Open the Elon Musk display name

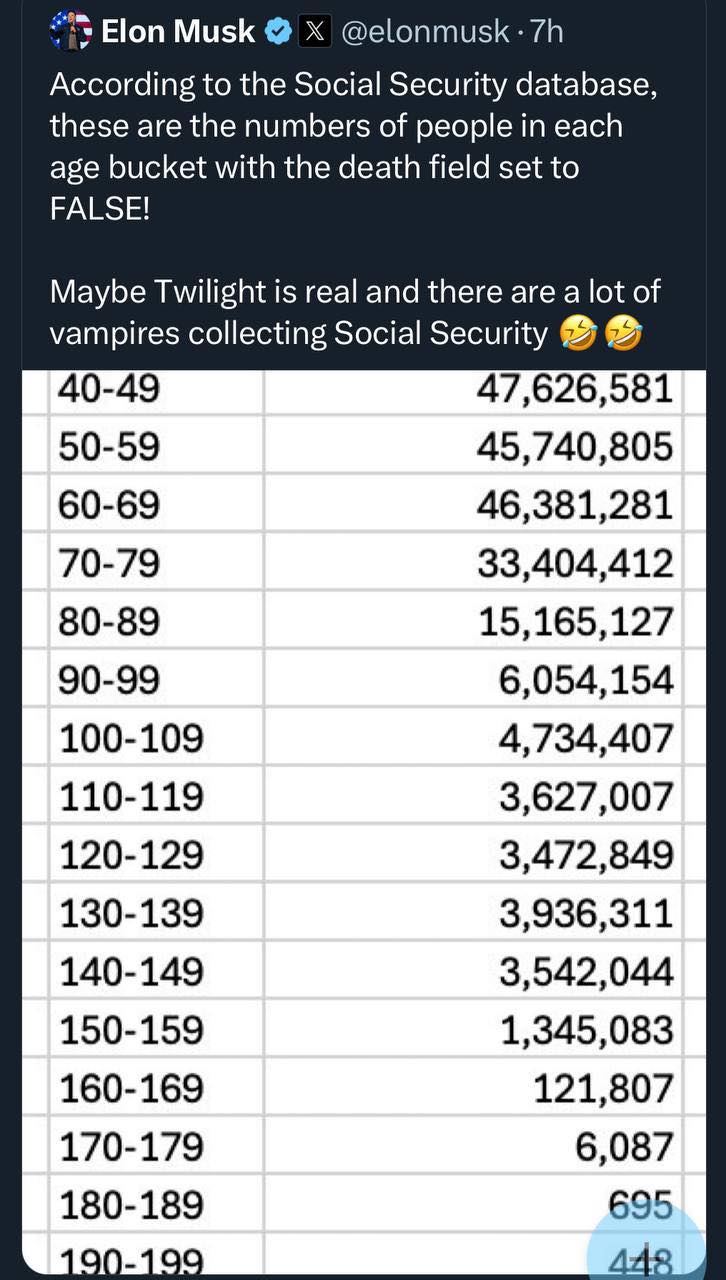[x=178, y=33]
